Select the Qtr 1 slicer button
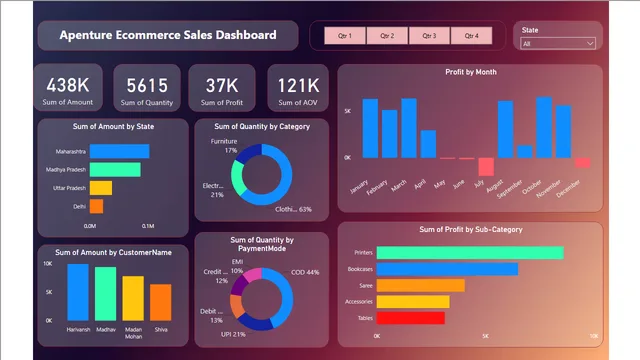Screen dimensions: 640x360 tap(345, 36)
